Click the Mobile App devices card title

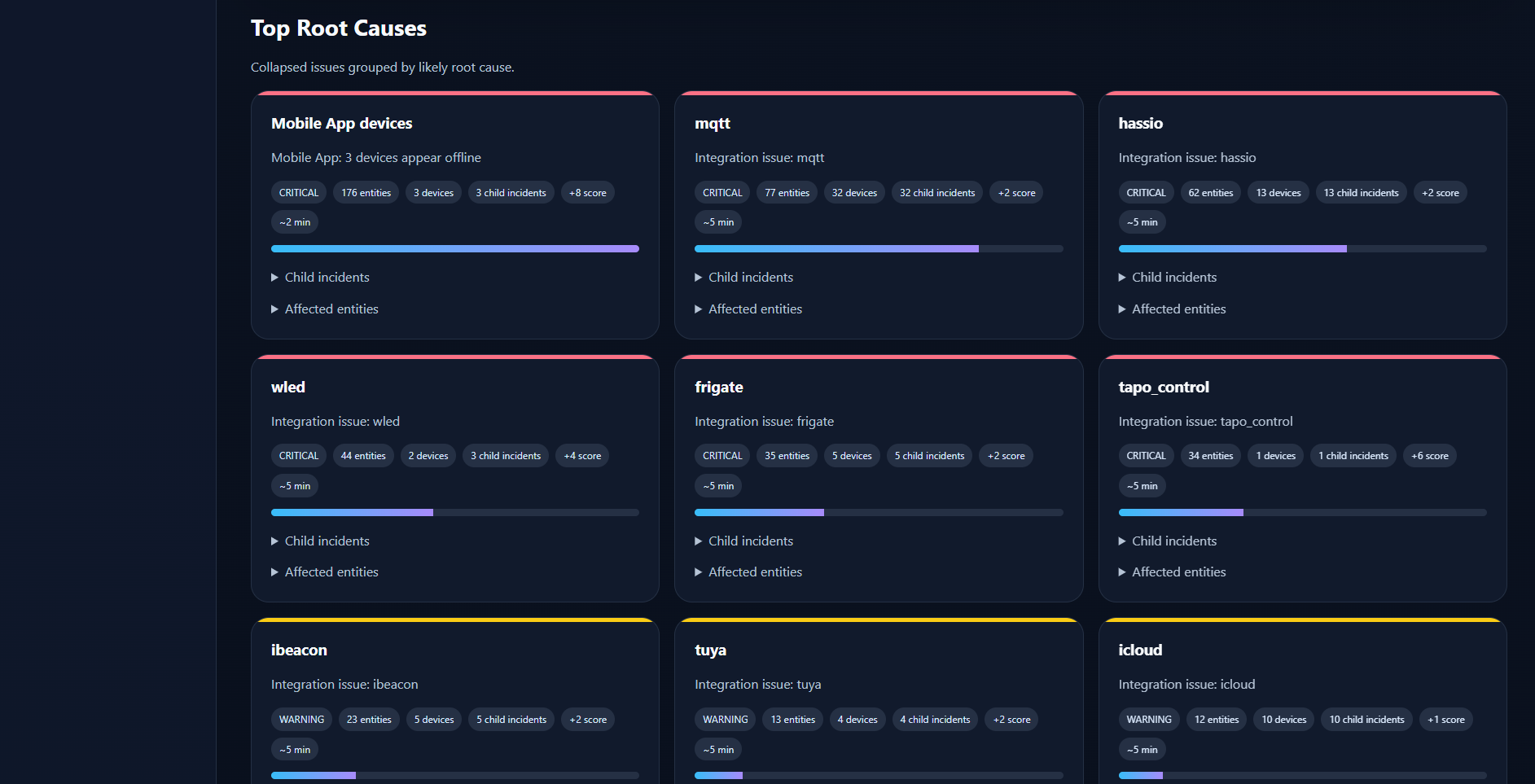[342, 124]
